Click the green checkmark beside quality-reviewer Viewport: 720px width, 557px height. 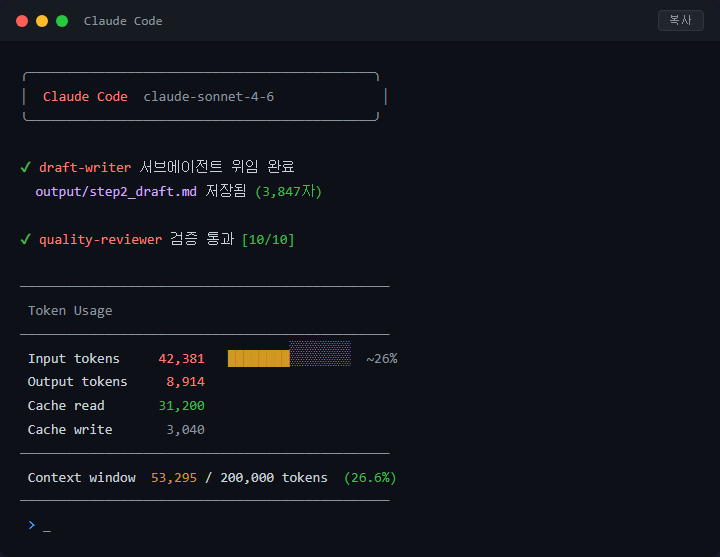26,239
